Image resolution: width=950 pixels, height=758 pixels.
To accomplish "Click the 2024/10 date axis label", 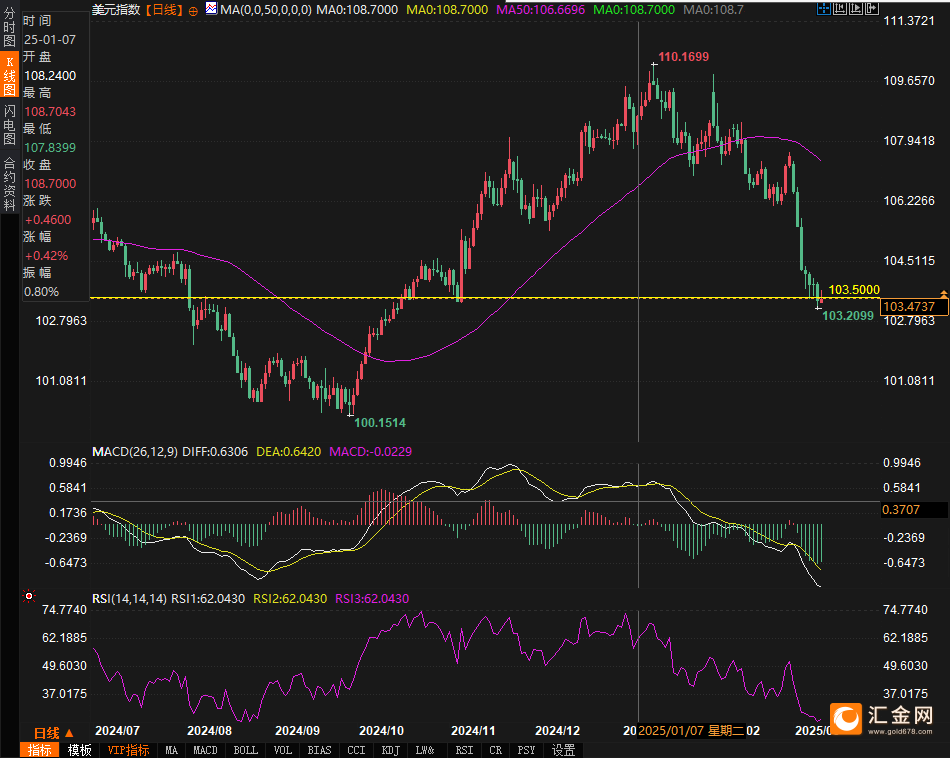I will [381, 730].
